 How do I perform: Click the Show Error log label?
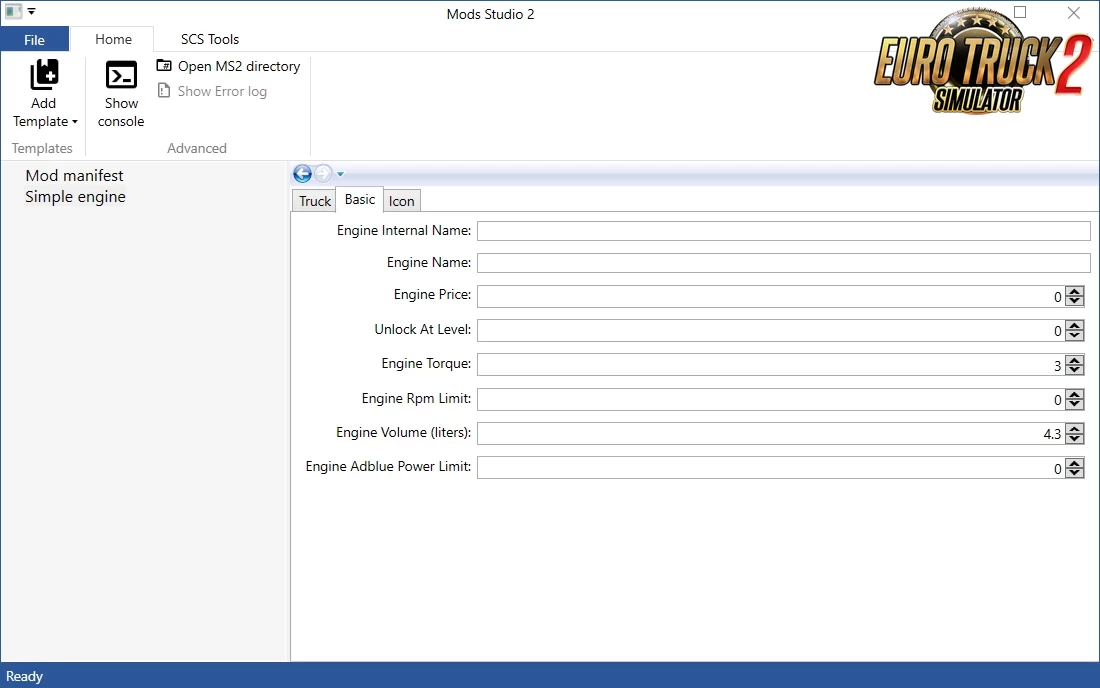(222, 91)
